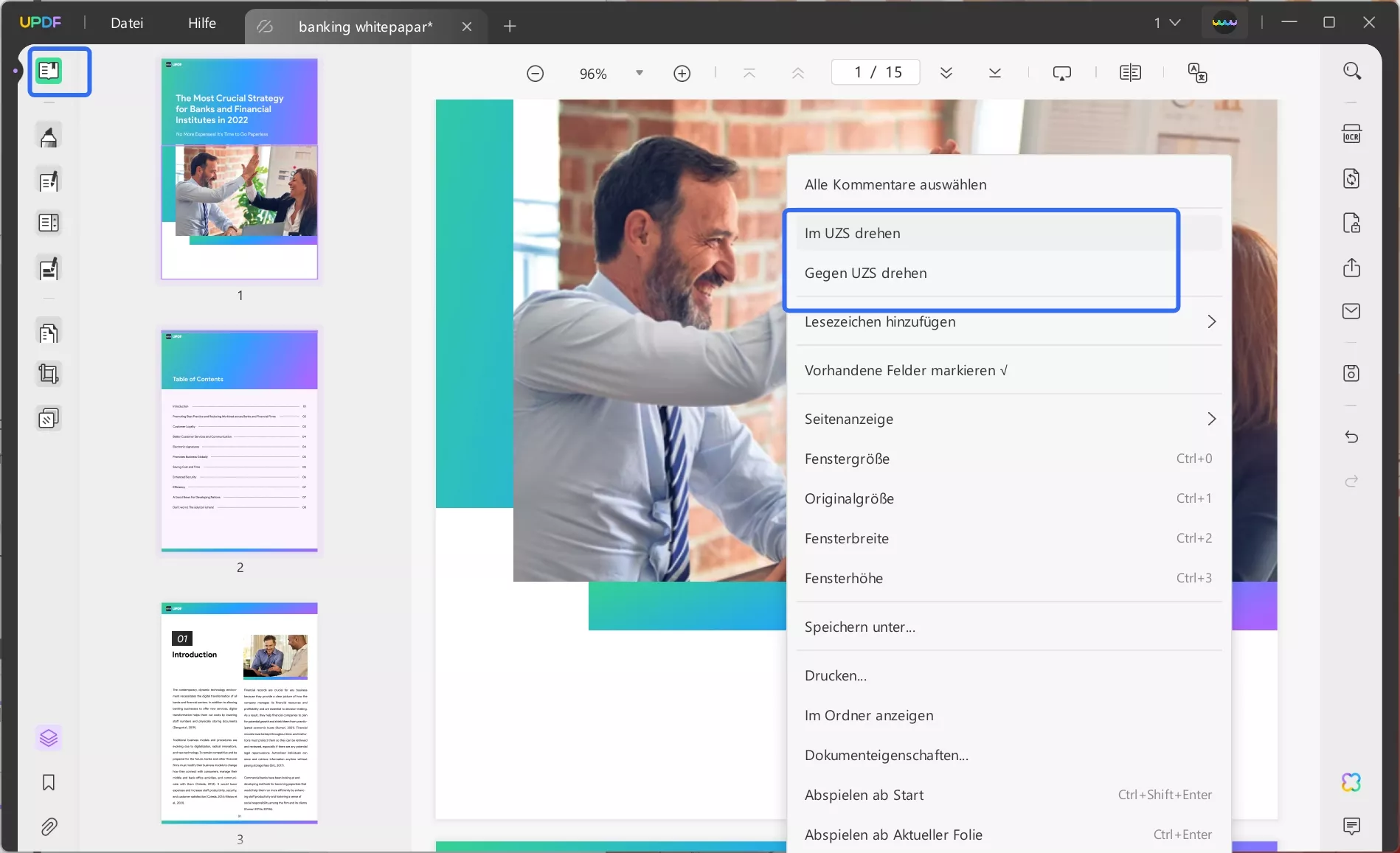Viewport: 1400px width, 853px height.
Task: Select Fenstergröße from context menu
Action: point(1009,459)
